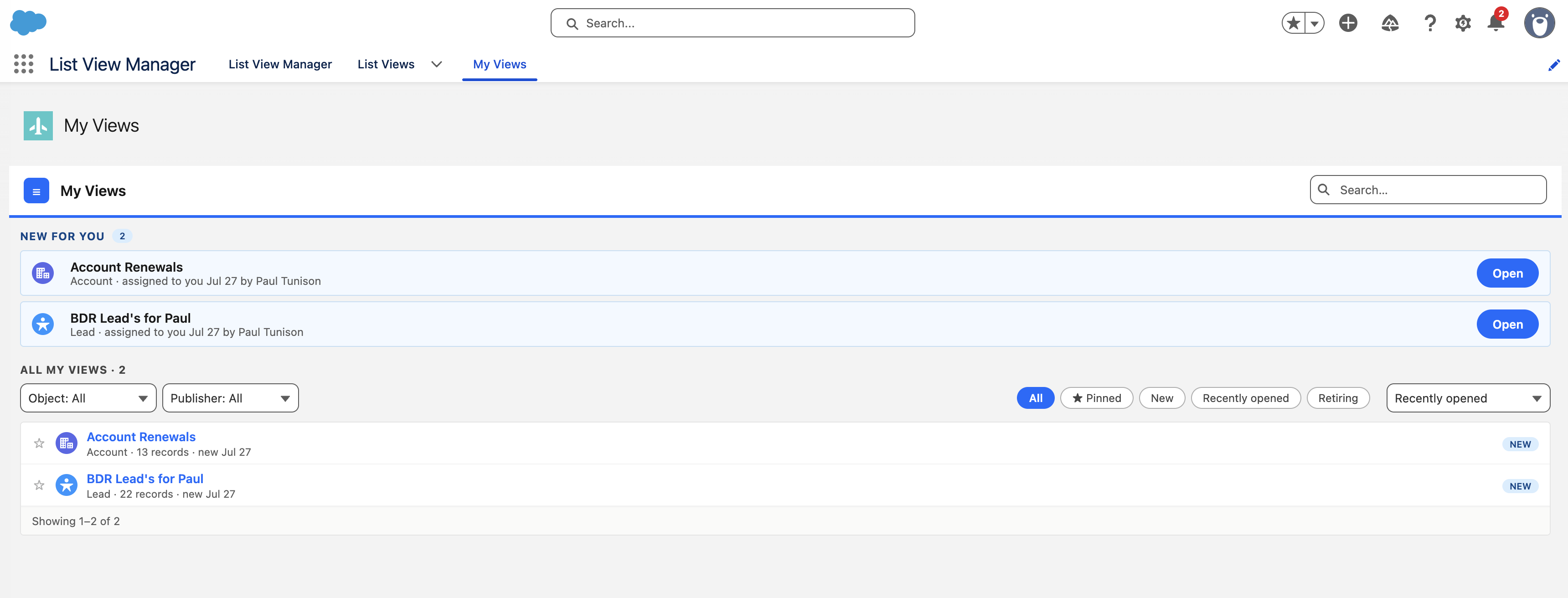Switch to the List View Manager tab
The image size is (1568, 598).
[x=280, y=65]
